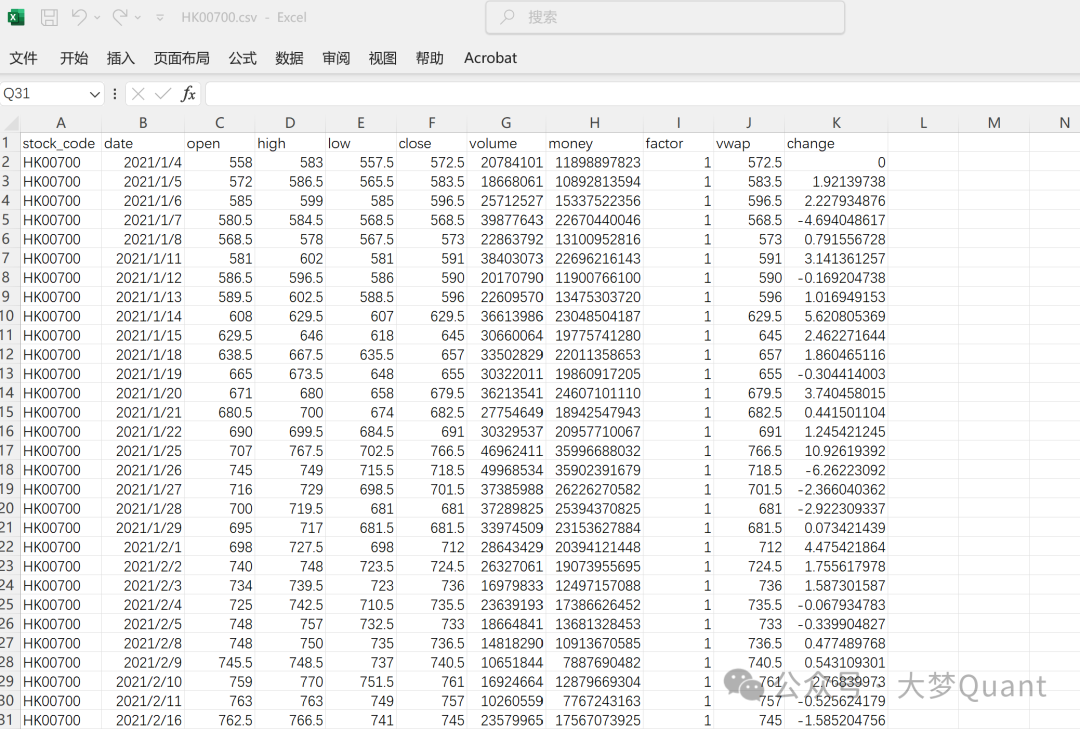Screen dimensions: 1080x729
Task: Select column M header
Action: coord(993,123)
